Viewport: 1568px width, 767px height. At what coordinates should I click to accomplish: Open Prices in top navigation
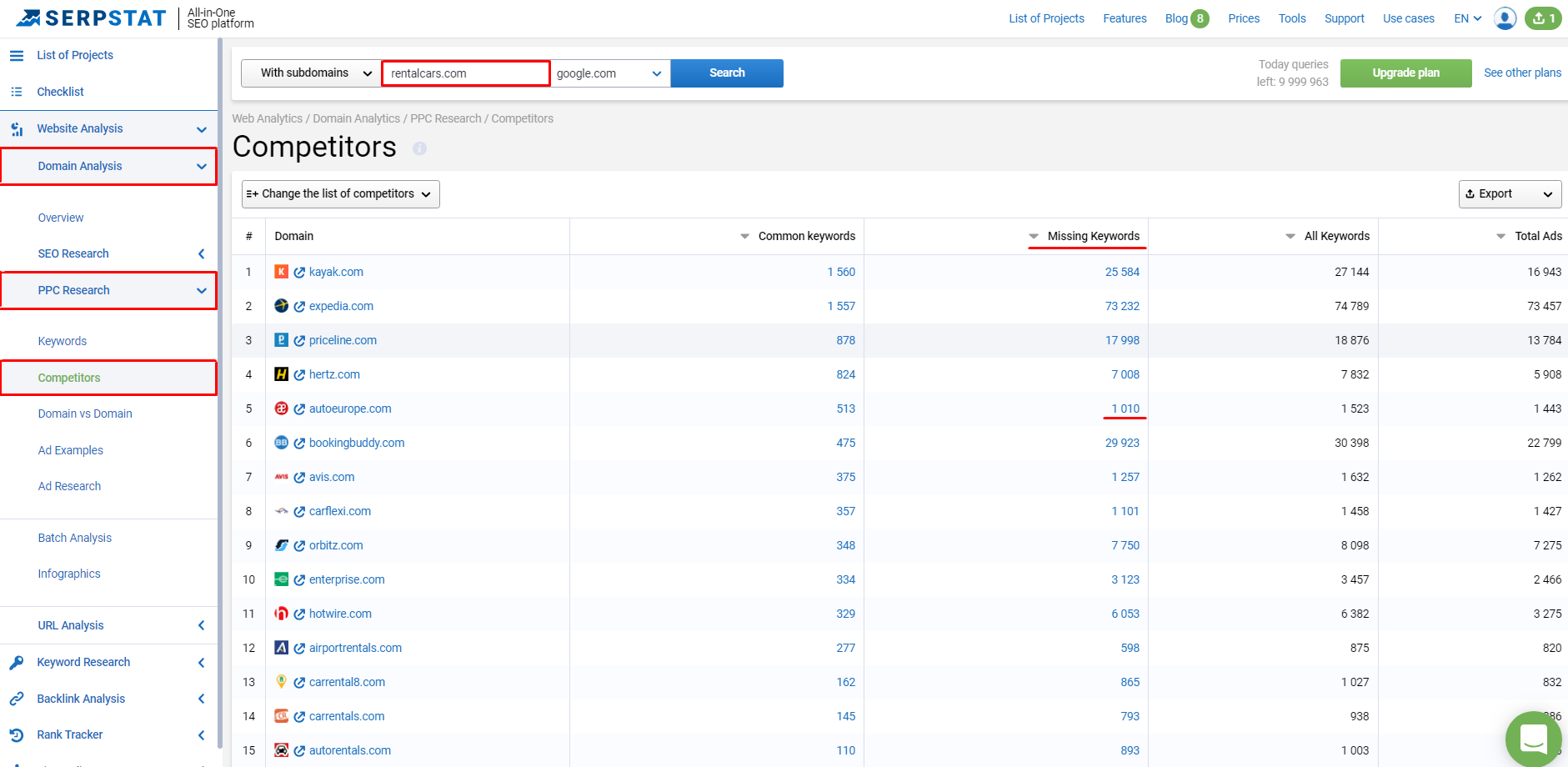pos(1244,18)
